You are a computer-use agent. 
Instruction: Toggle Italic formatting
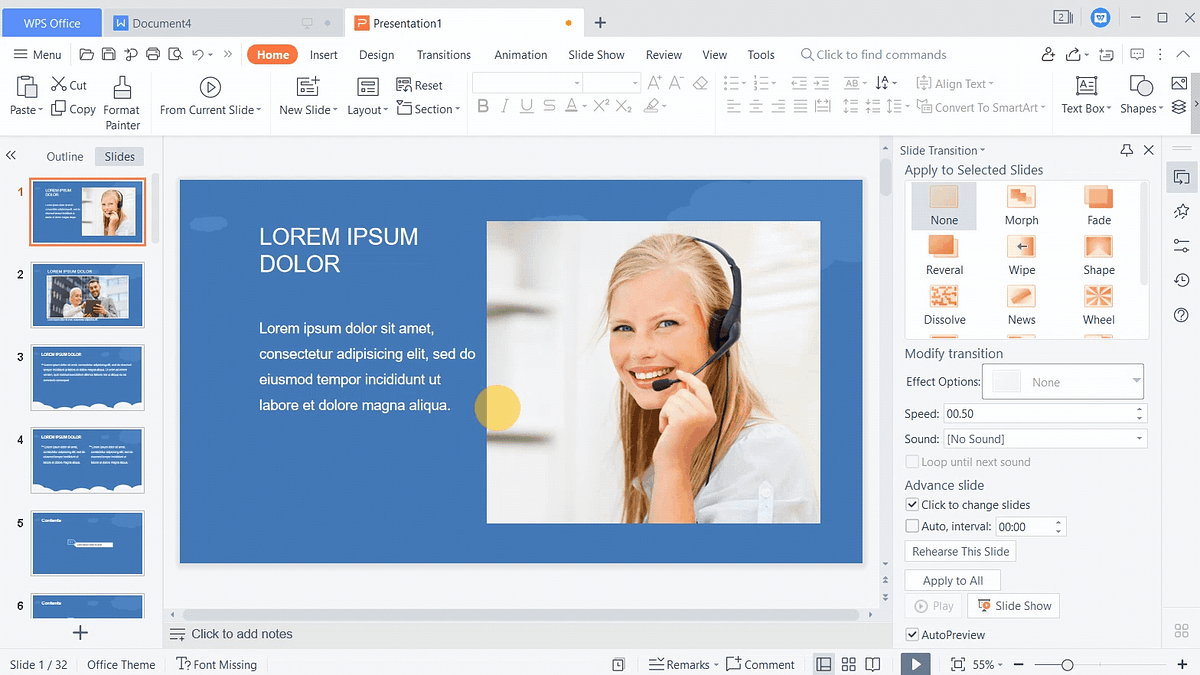(505, 106)
